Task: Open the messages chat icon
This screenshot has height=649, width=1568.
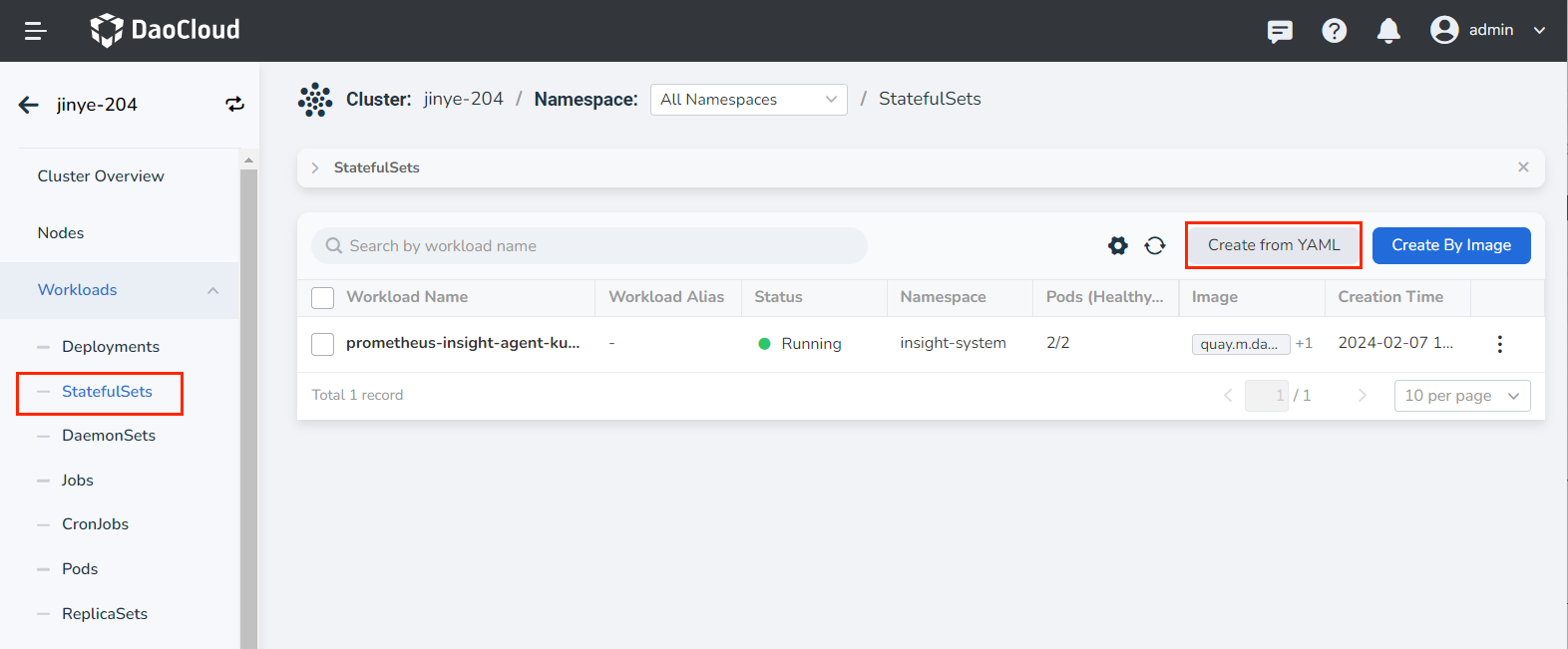Action: tap(1280, 31)
